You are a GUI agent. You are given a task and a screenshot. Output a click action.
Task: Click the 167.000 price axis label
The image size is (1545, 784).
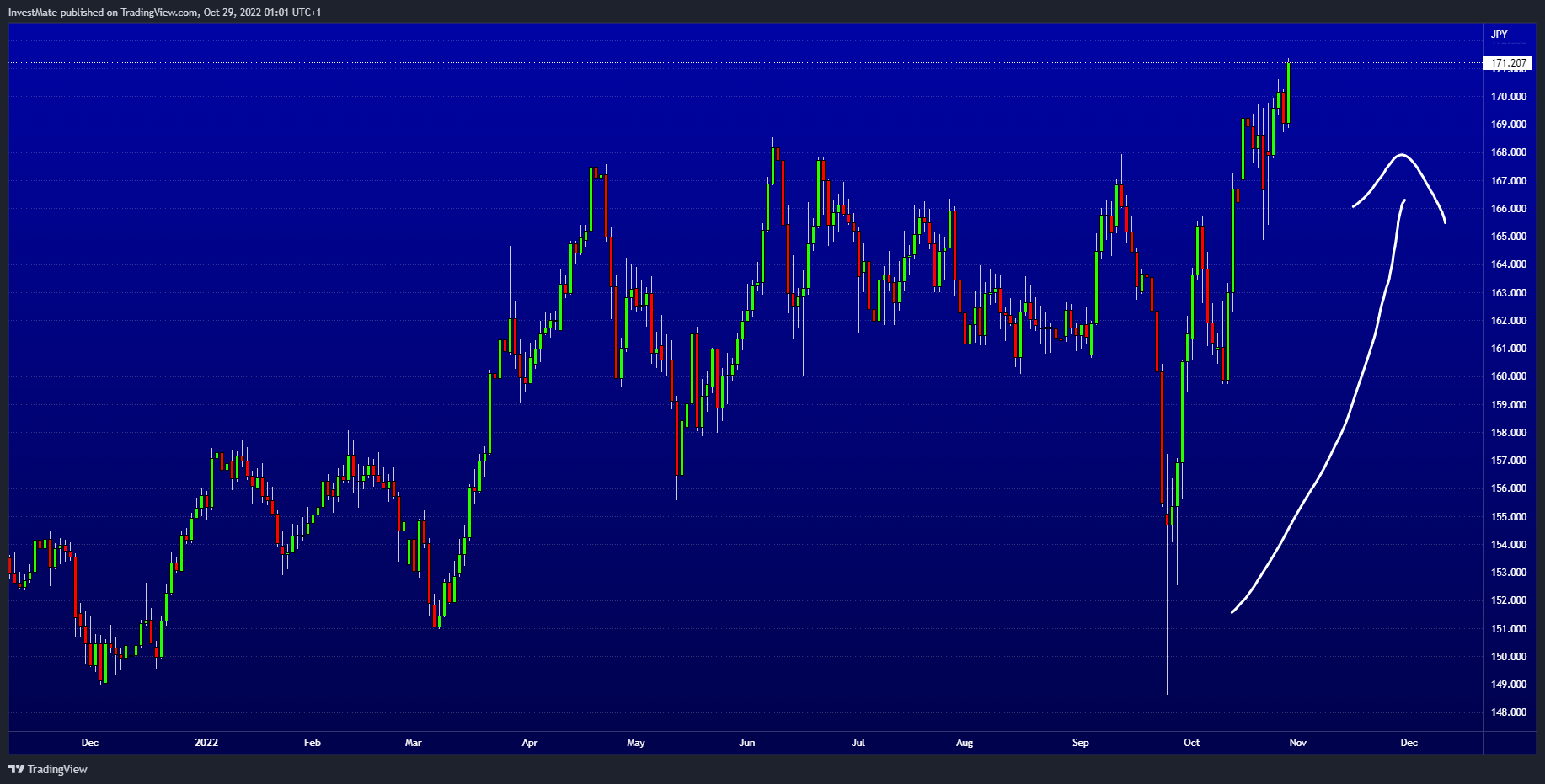pyautogui.click(x=1509, y=181)
